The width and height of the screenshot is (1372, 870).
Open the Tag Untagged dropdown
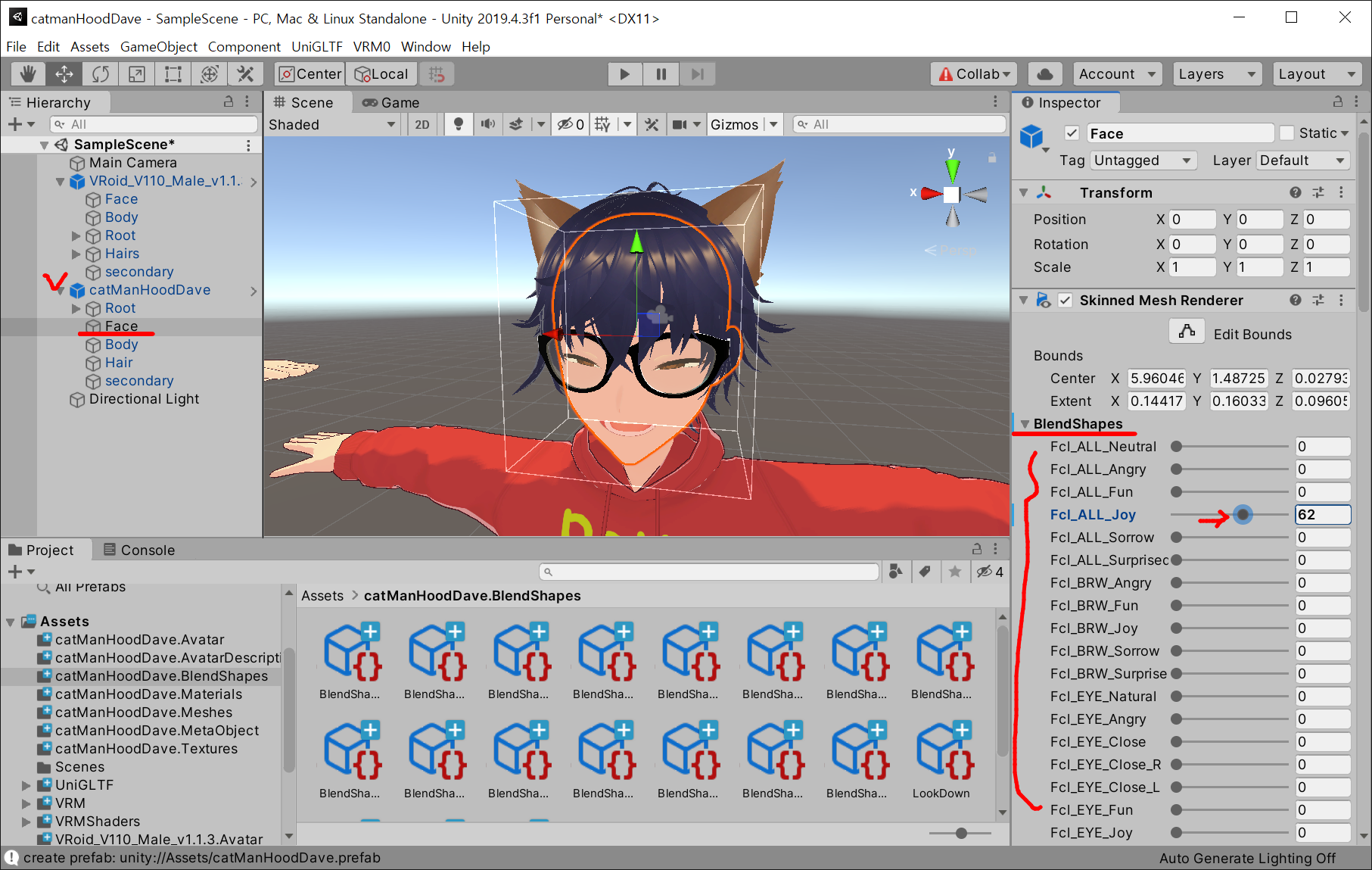[1143, 161]
